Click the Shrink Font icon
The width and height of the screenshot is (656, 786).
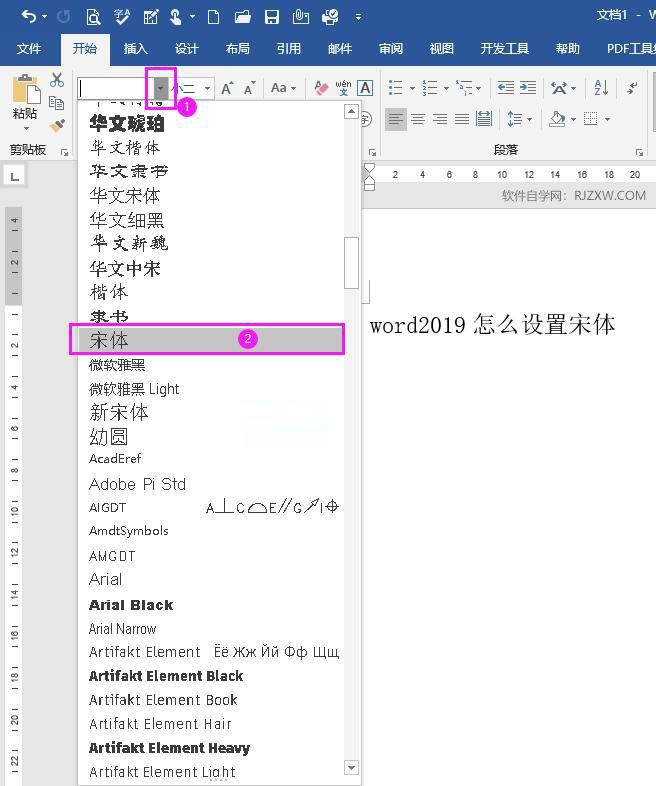(x=250, y=88)
